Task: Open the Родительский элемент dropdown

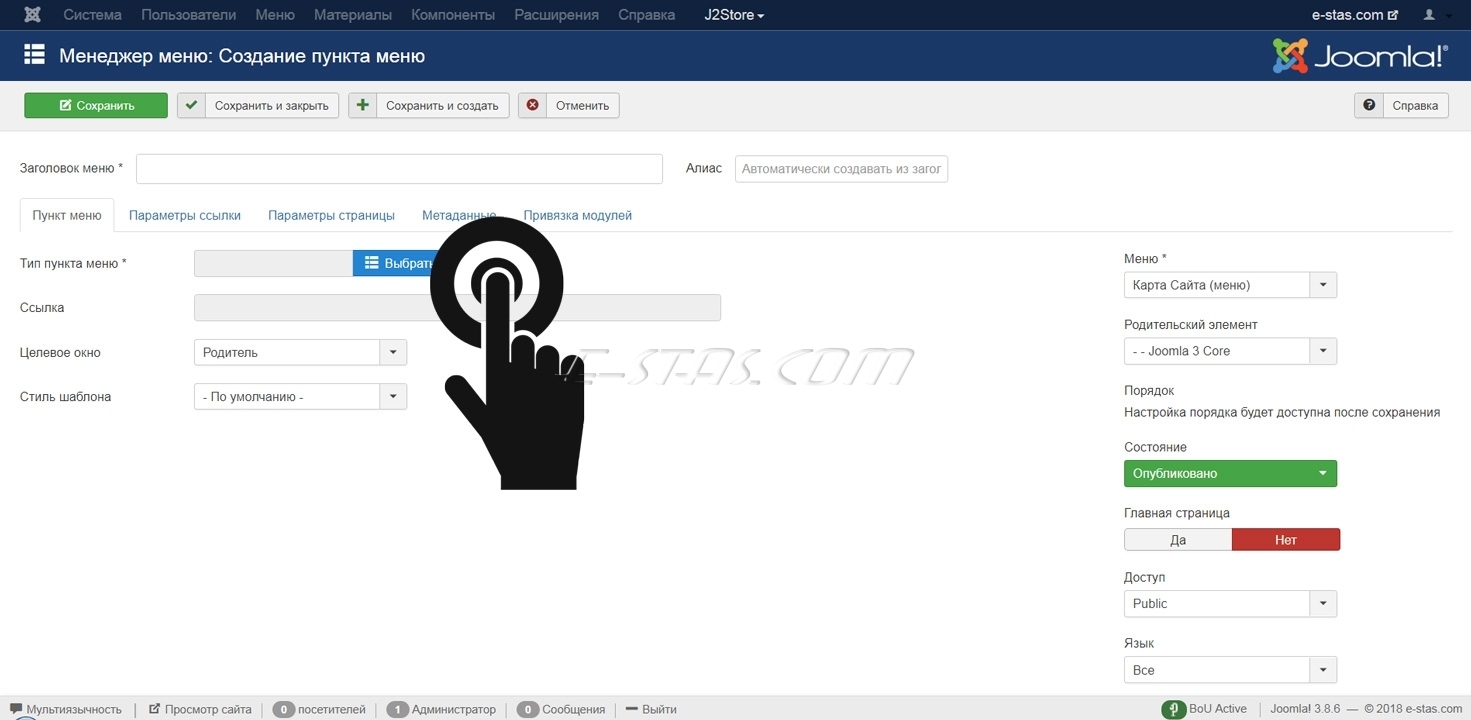Action: click(x=1230, y=351)
